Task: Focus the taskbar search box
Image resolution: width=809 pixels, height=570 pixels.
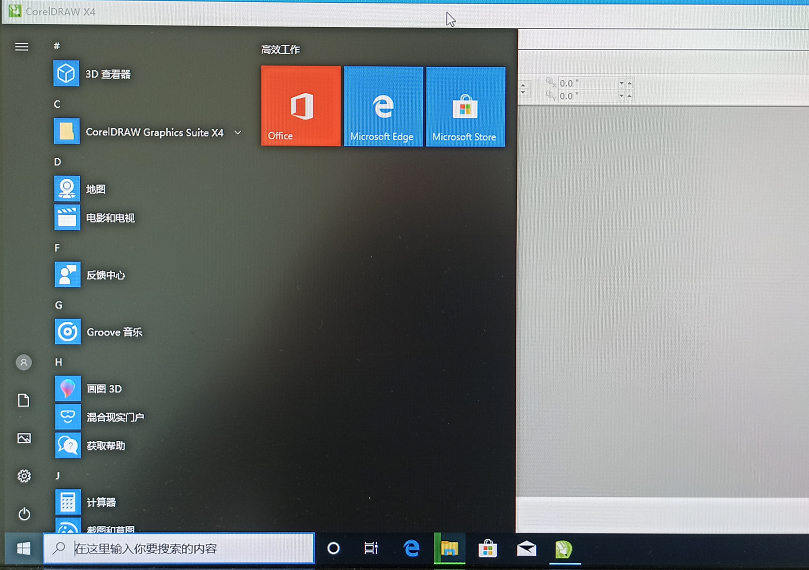Action: click(179, 548)
